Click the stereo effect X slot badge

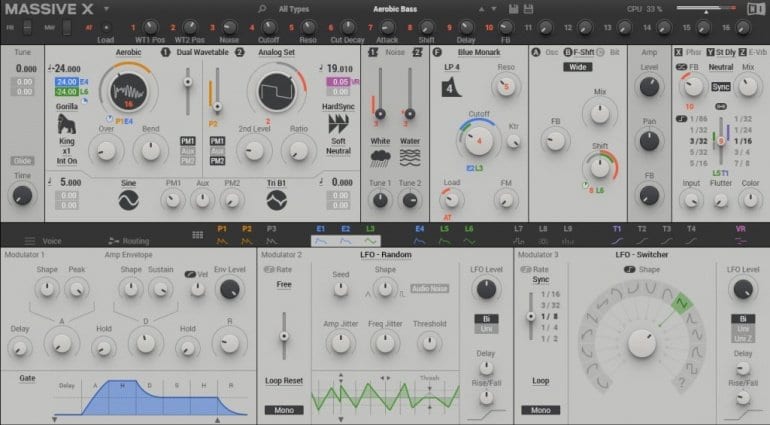678,52
